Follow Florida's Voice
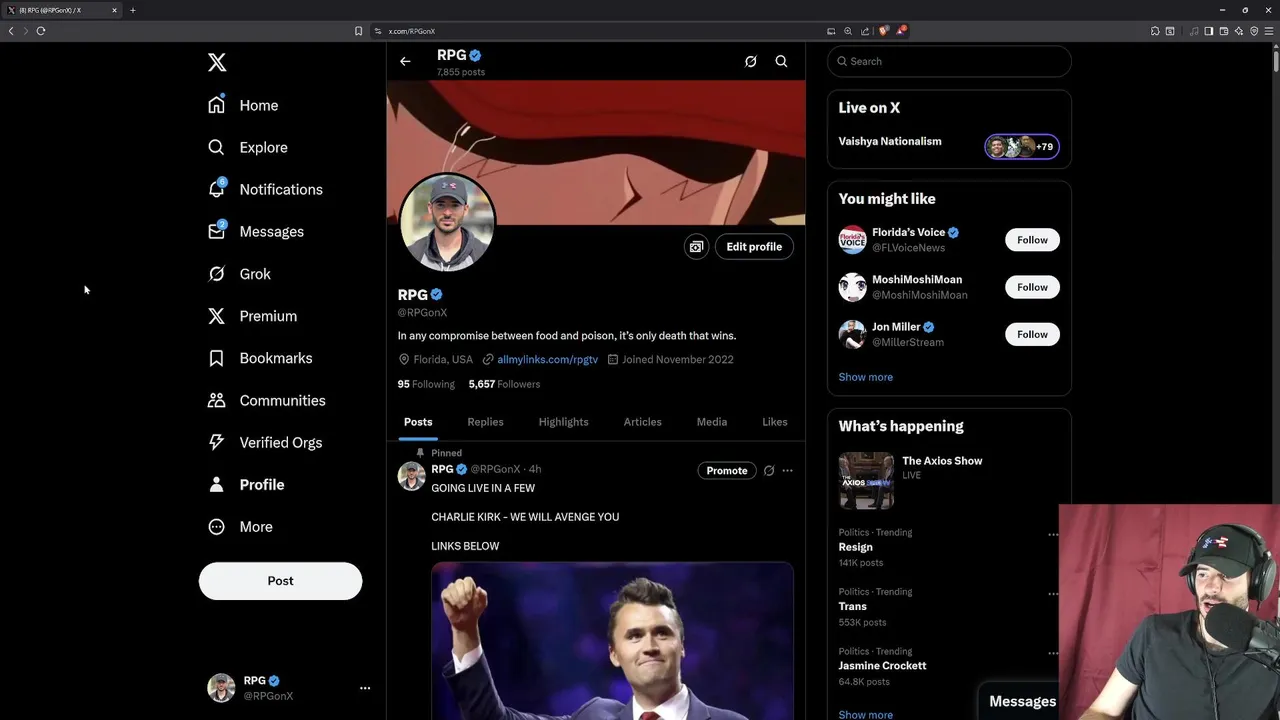This screenshot has width=1280, height=720. [1032, 240]
